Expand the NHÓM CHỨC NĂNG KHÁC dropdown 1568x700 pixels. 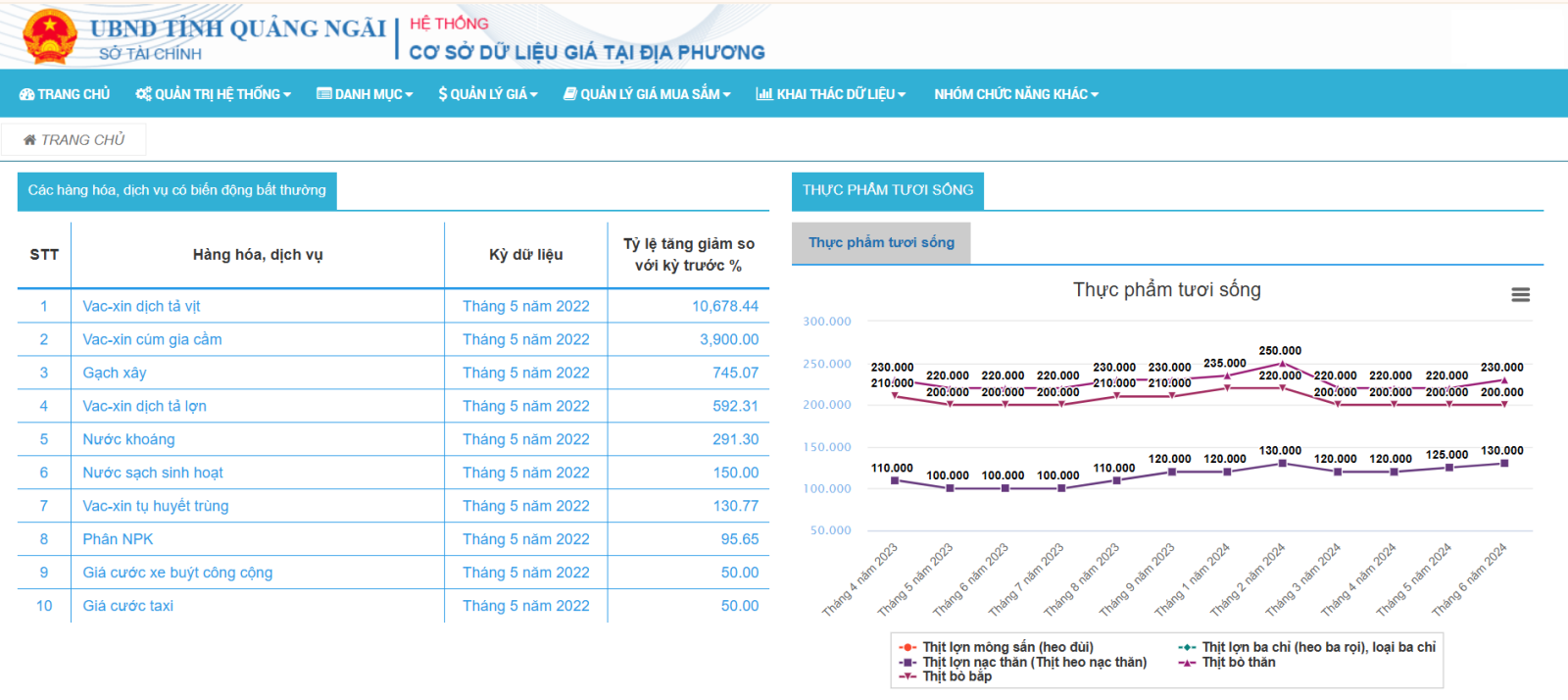(x=1016, y=94)
